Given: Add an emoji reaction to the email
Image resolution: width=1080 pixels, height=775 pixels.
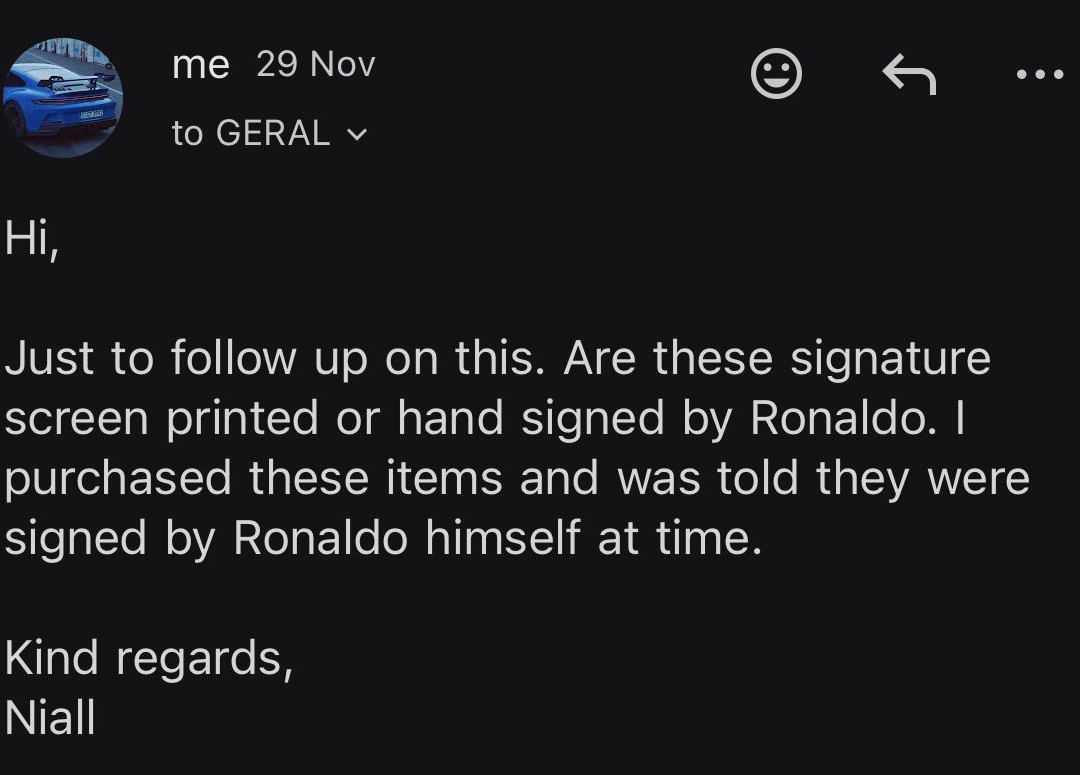Looking at the screenshot, I should (x=776, y=74).
